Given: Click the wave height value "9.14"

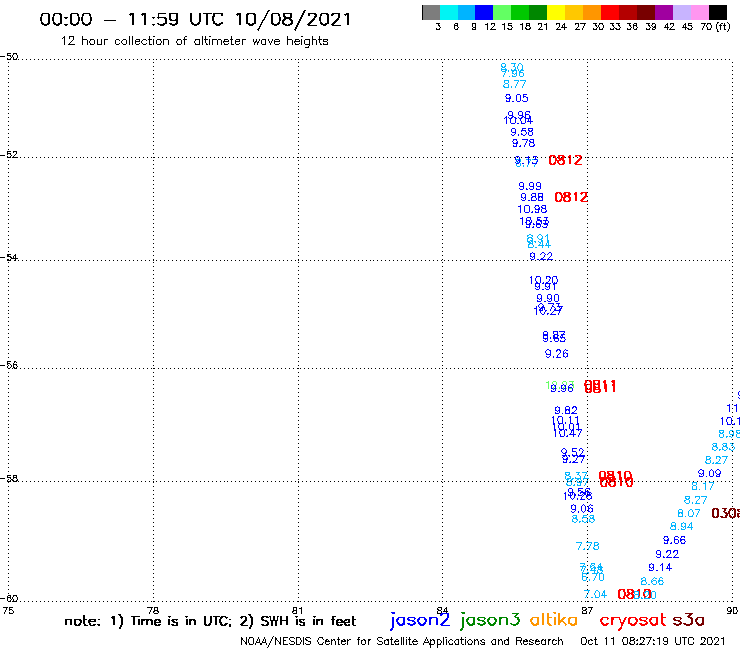Looking at the screenshot, I should pyautogui.click(x=660, y=567).
